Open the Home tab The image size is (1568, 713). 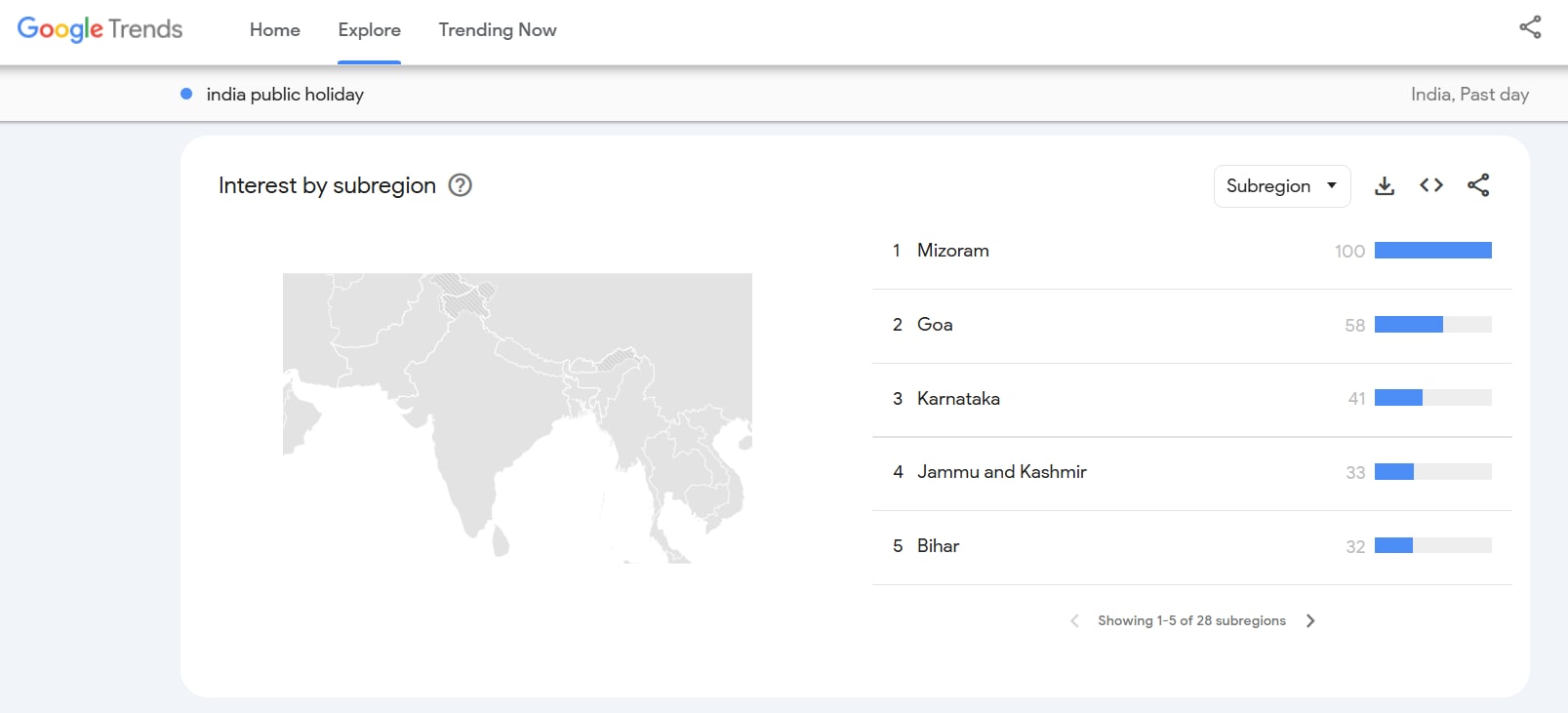point(274,30)
